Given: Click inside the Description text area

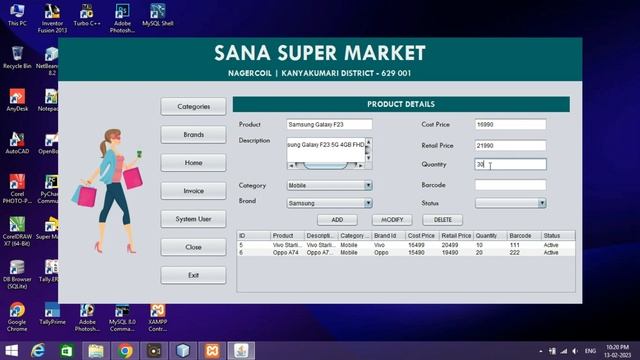Looking at the screenshot, I should pos(326,150).
